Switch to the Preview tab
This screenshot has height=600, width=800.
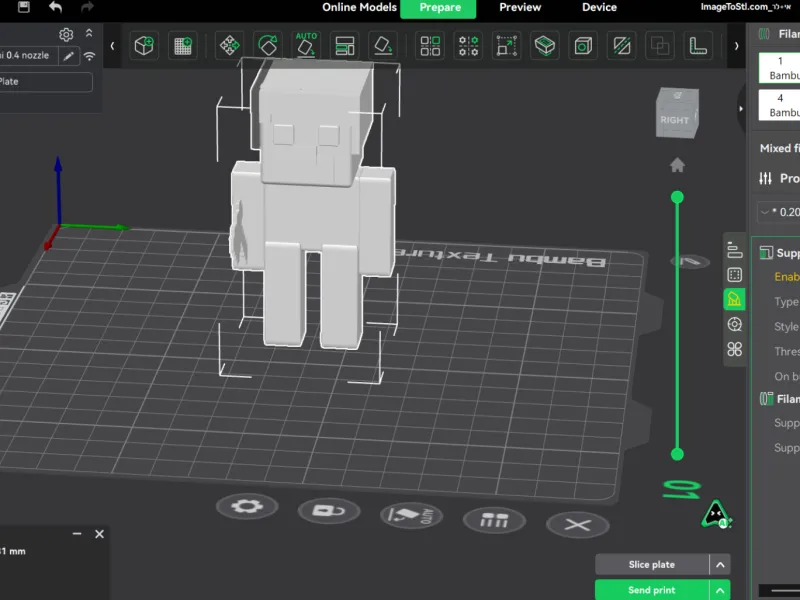point(520,8)
